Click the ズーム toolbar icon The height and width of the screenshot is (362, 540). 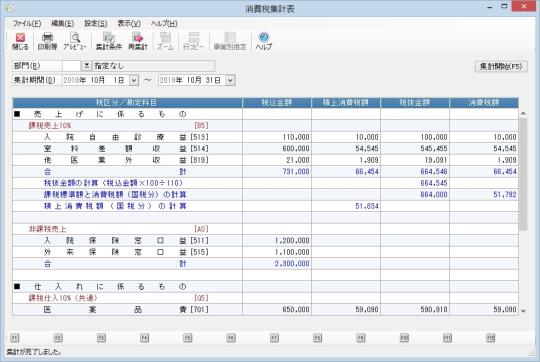click(x=165, y=41)
